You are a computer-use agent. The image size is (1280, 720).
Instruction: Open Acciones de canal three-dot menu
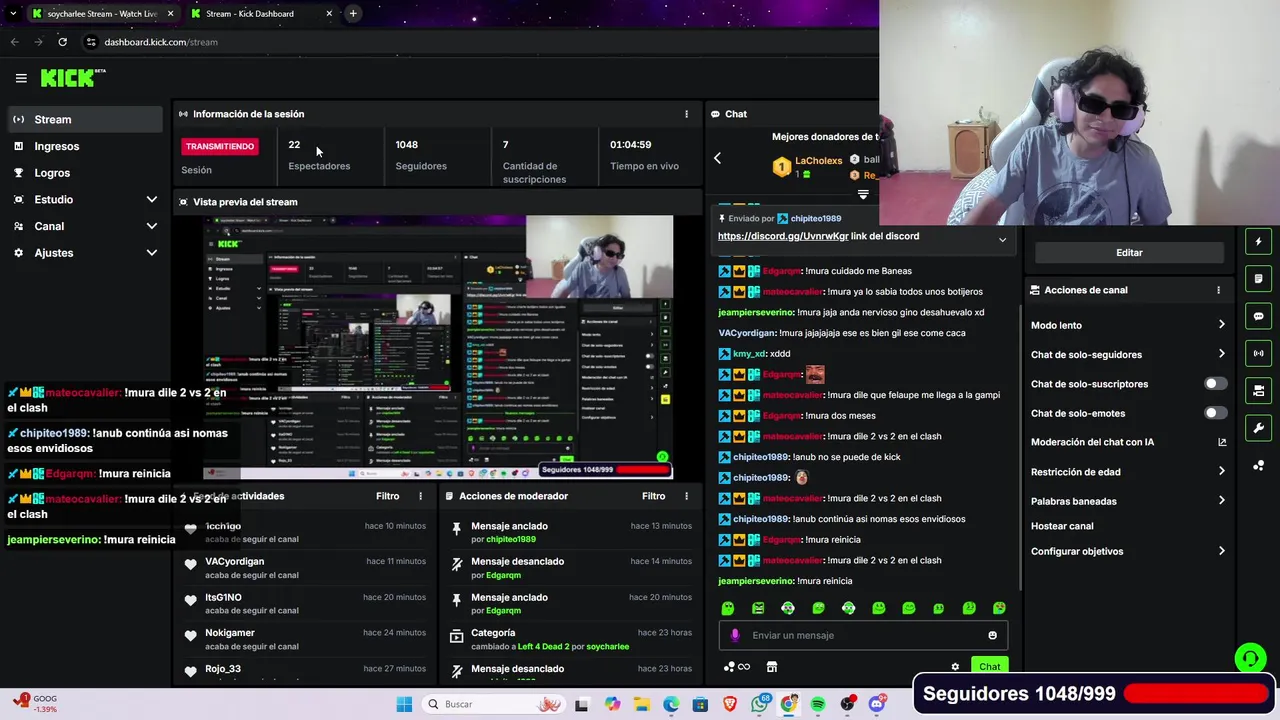[1218, 290]
